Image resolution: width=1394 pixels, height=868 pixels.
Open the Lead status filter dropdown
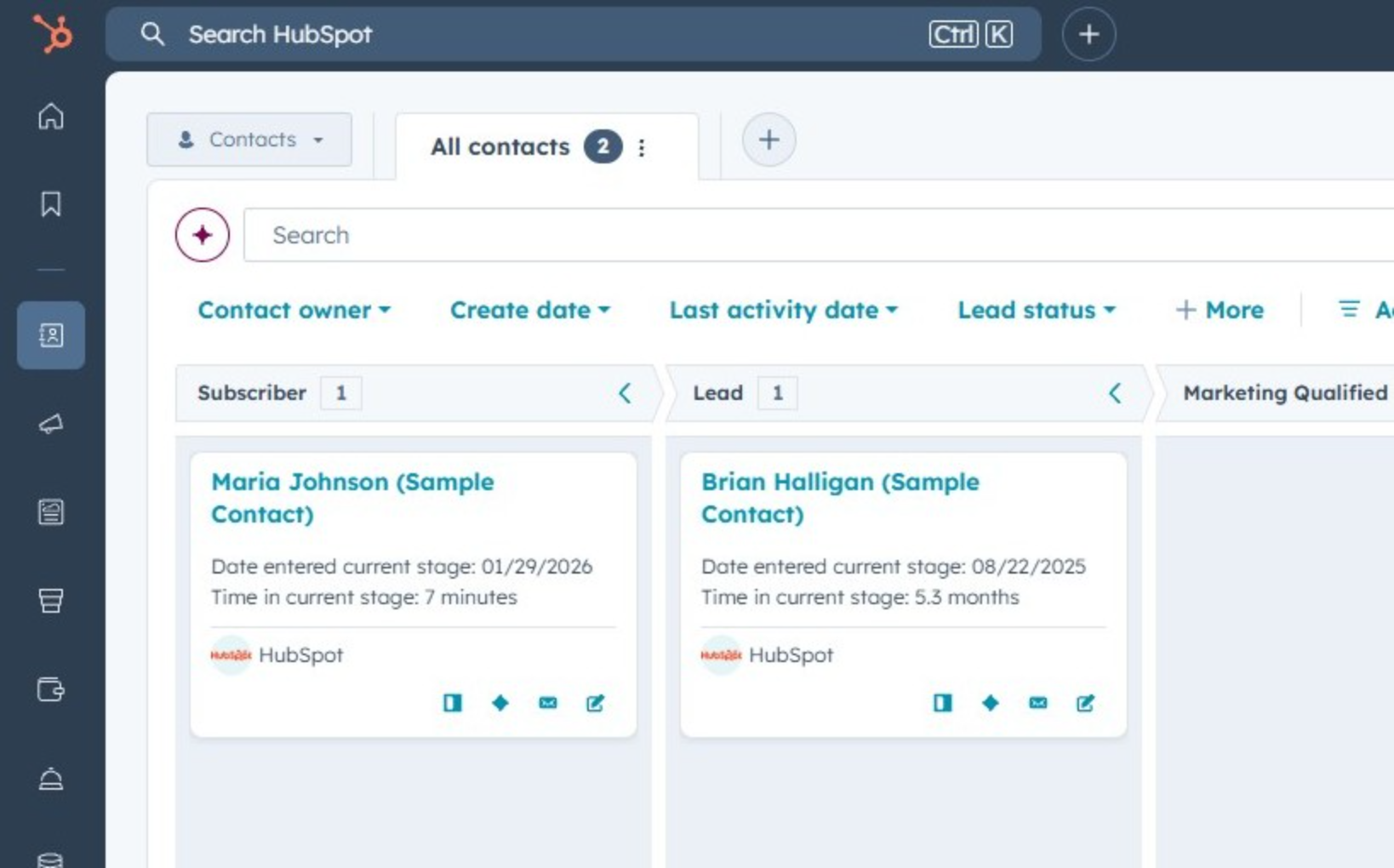coord(1036,310)
